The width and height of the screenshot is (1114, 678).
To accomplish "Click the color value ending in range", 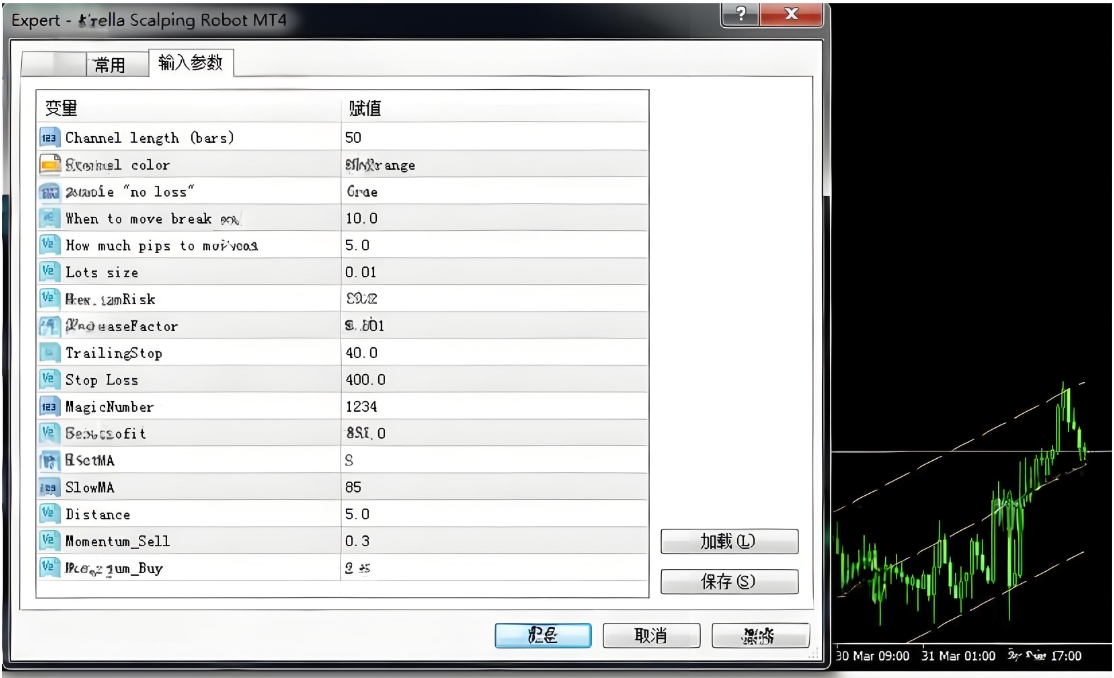I will 380,165.
